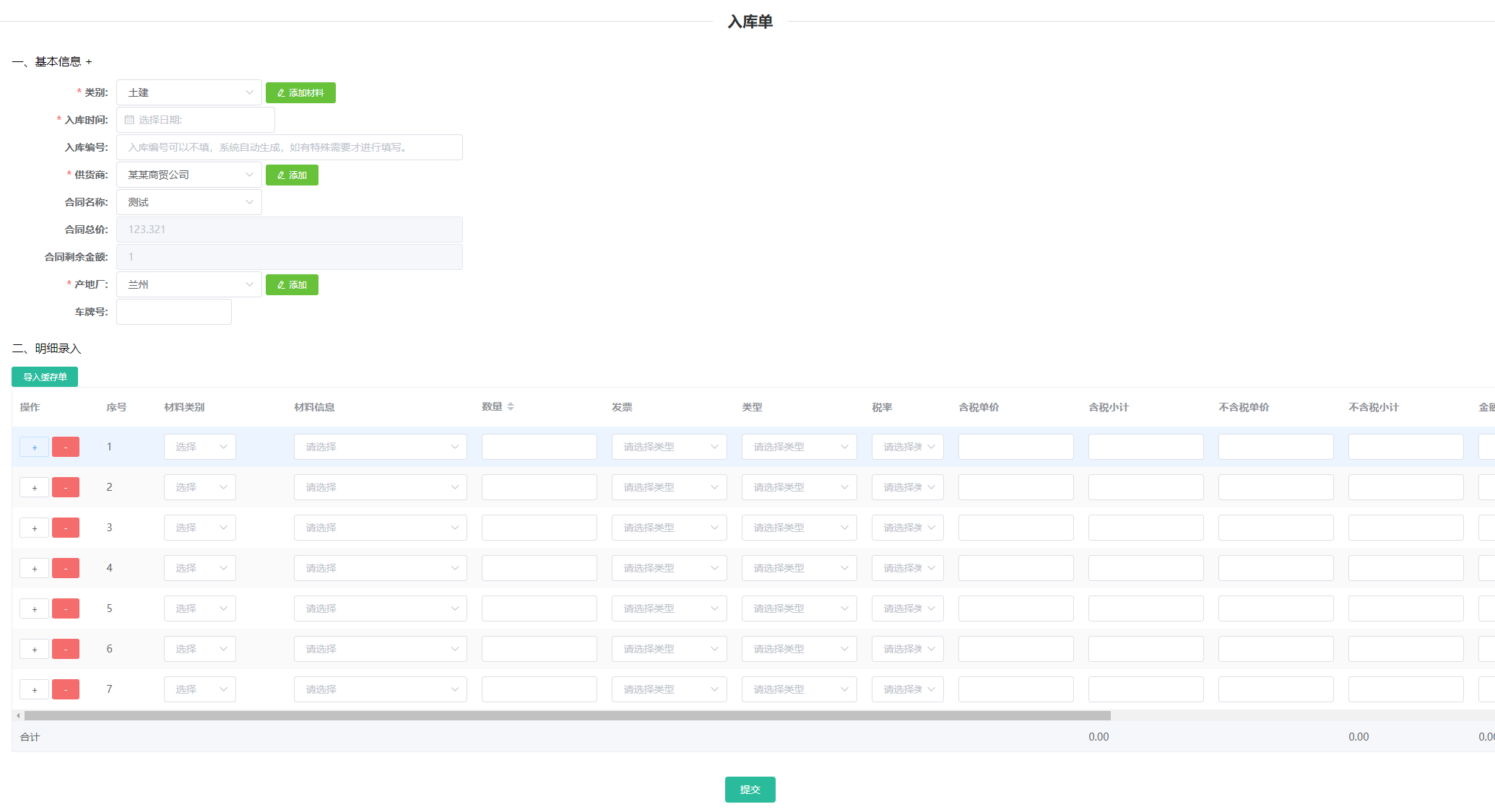The height and width of the screenshot is (812, 1495).
Task: Click the plus button in row 6
Action: point(34,650)
